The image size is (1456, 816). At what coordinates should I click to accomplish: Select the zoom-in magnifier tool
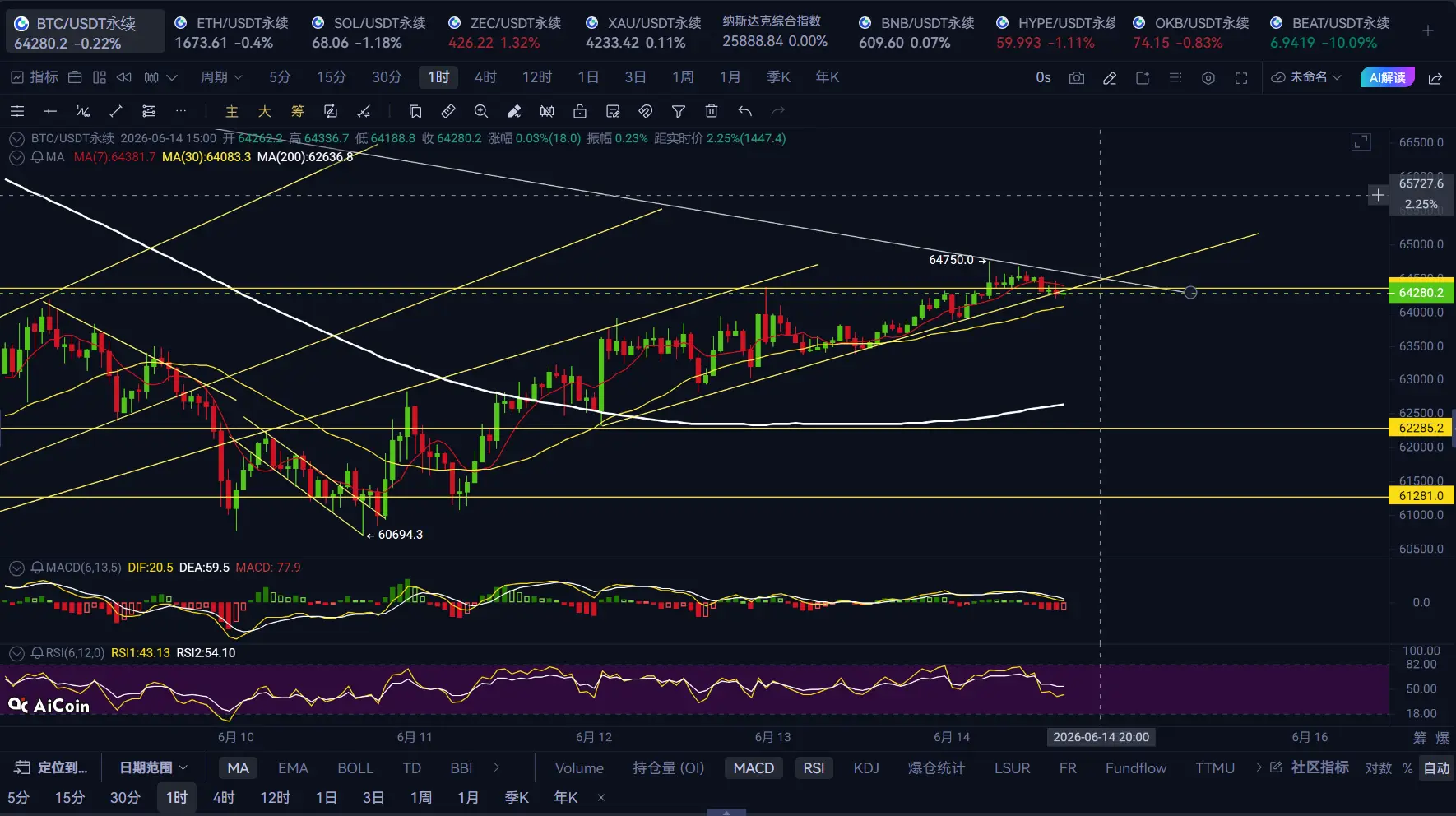coord(481,111)
